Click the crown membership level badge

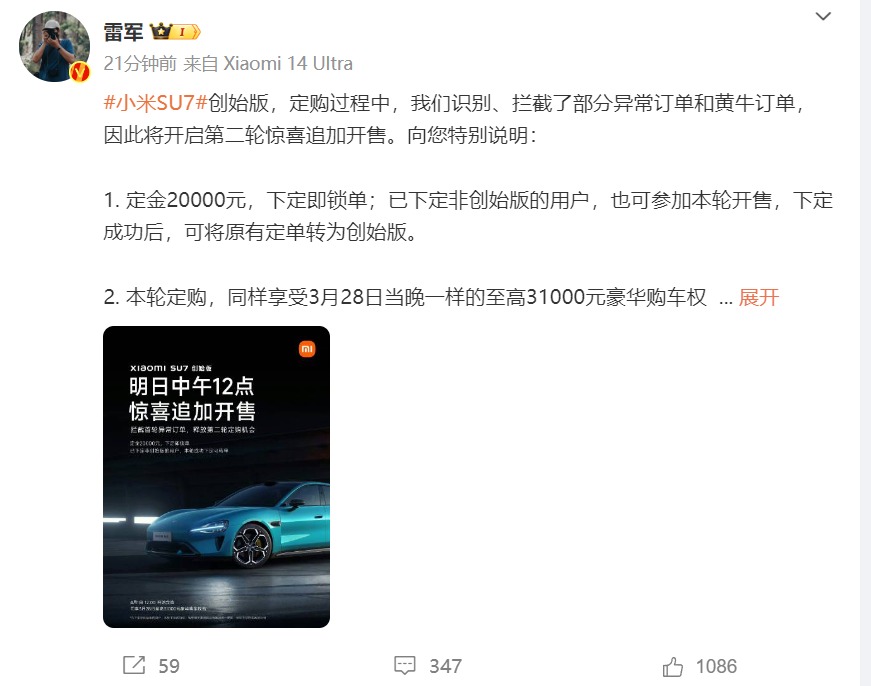click(175, 32)
